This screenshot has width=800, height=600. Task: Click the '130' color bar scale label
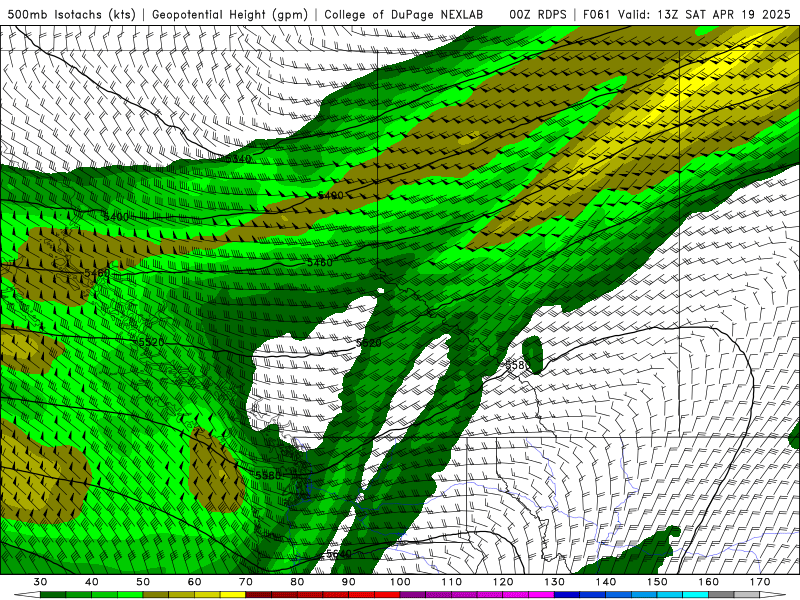555,582
